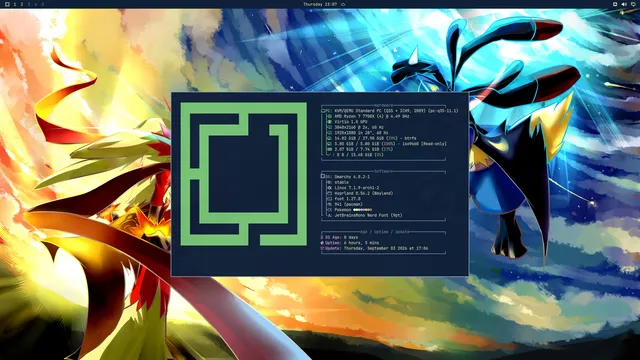Click the package icon before 941 (pacman)
640x360 pixels.
tap(329, 204)
